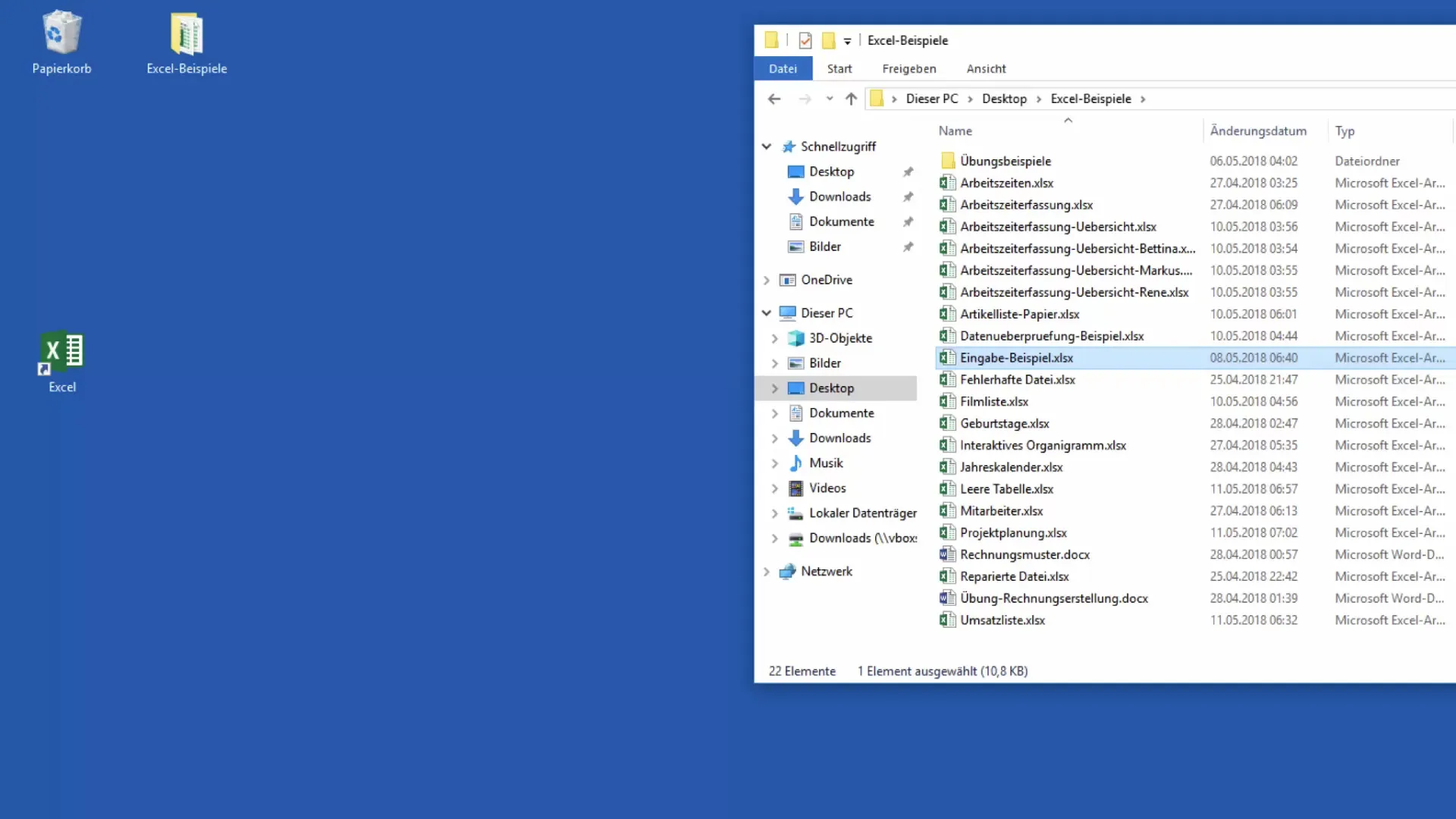Open Umsatzliste.xlsx Excel file
Image resolution: width=1456 pixels, height=819 pixels.
point(1002,619)
